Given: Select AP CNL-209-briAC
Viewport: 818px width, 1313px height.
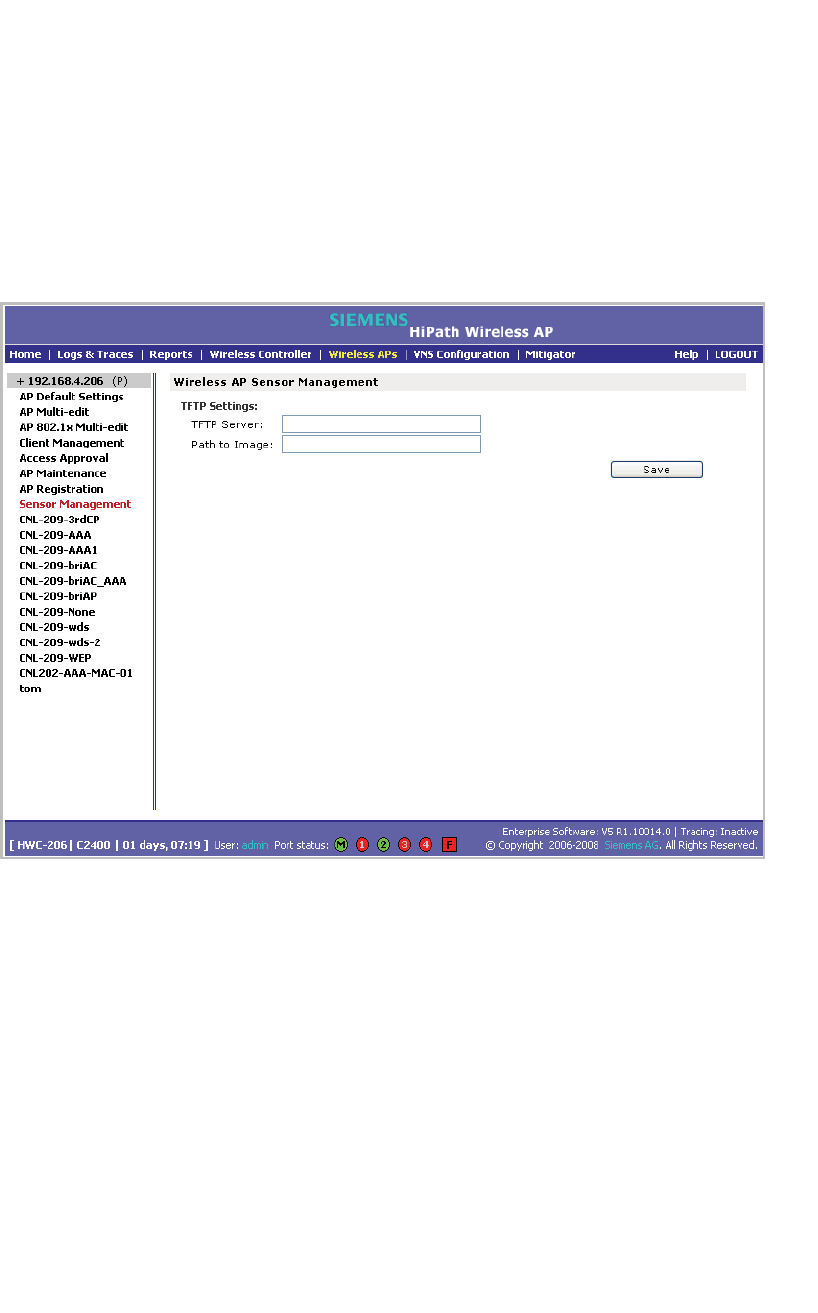Looking at the screenshot, I should (x=58, y=565).
